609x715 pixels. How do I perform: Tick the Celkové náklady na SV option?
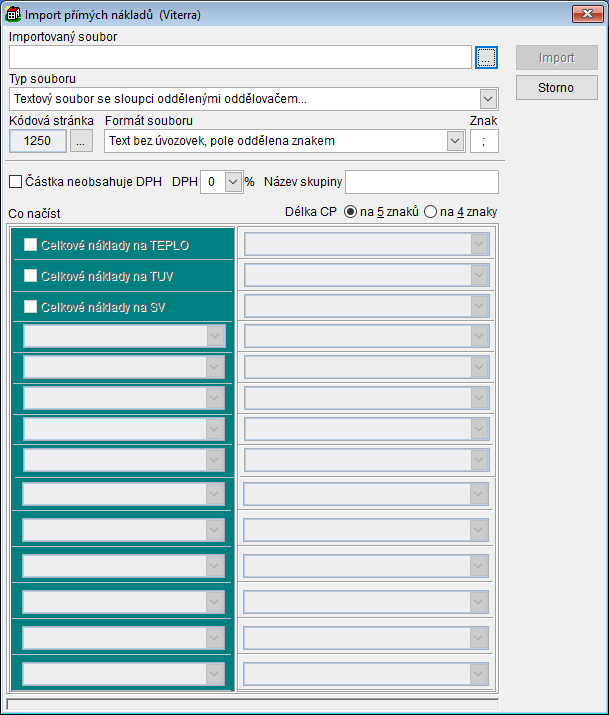(x=30, y=307)
